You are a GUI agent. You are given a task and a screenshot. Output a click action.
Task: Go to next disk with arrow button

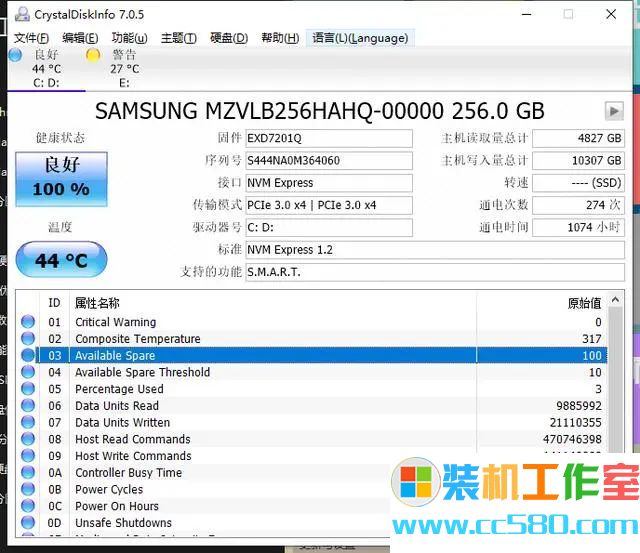[614, 111]
